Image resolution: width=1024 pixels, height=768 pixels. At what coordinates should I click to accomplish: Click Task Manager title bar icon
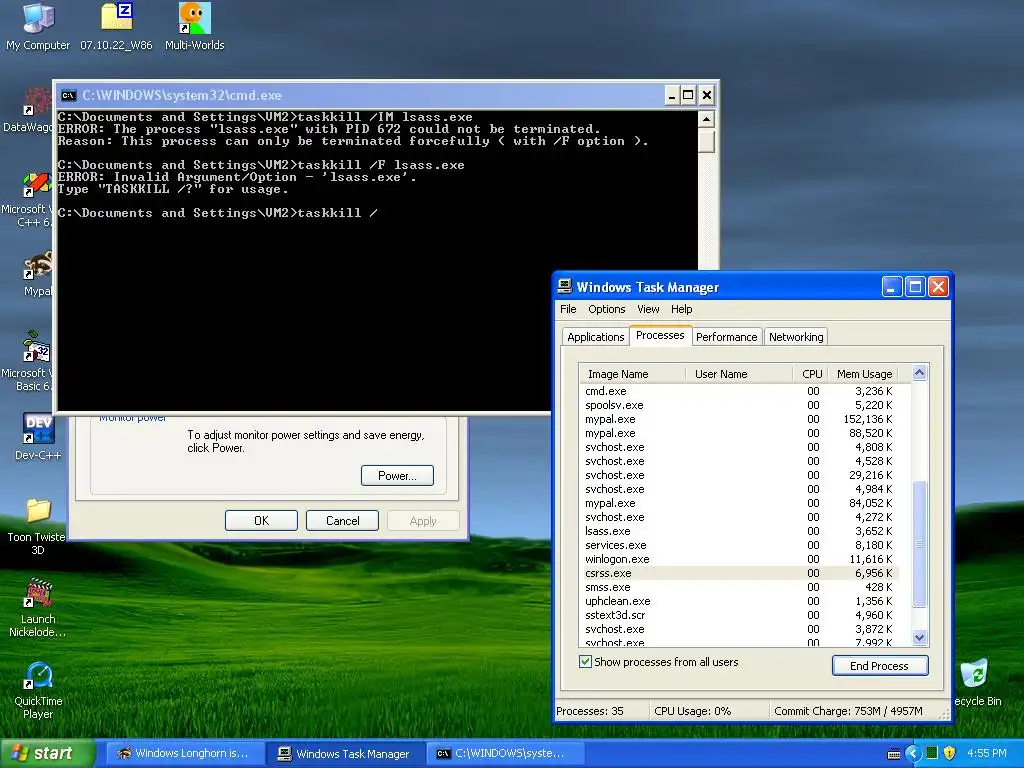(x=564, y=287)
